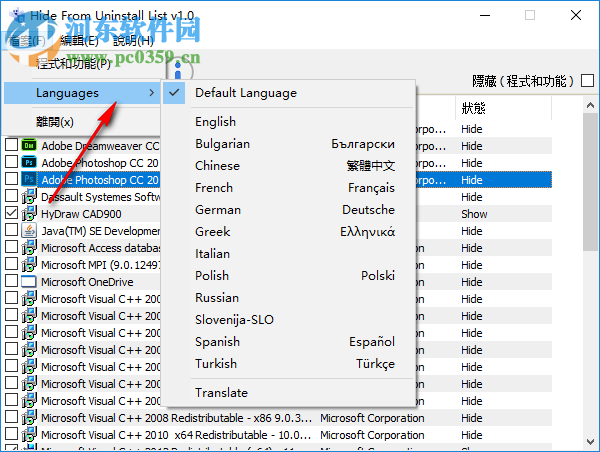Switch language to German

click(289, 210)
